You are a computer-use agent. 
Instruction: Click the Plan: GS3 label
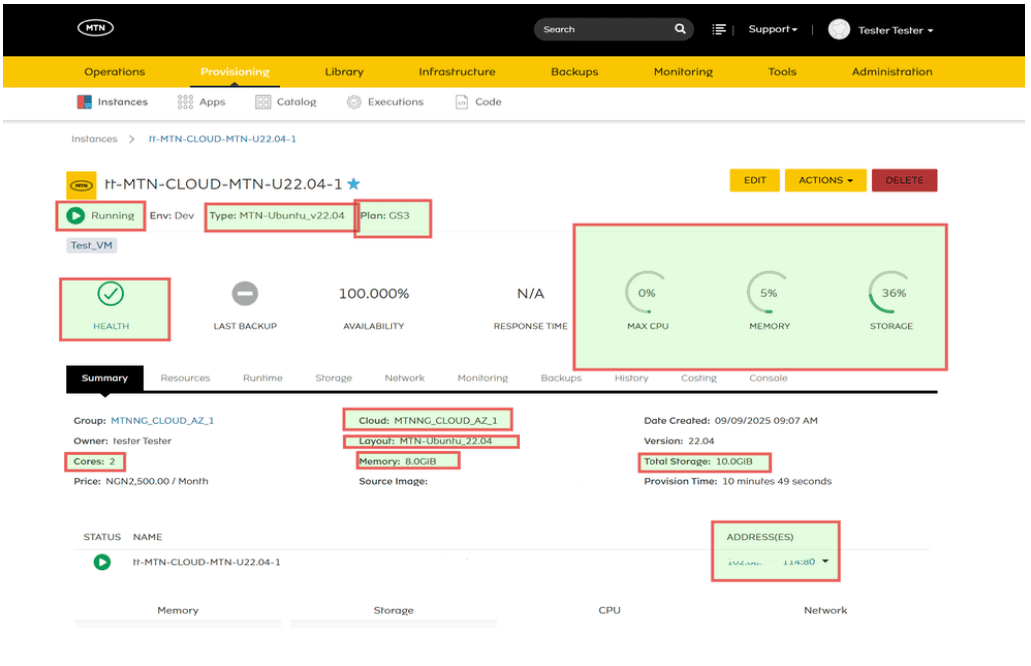click(385, 216)
